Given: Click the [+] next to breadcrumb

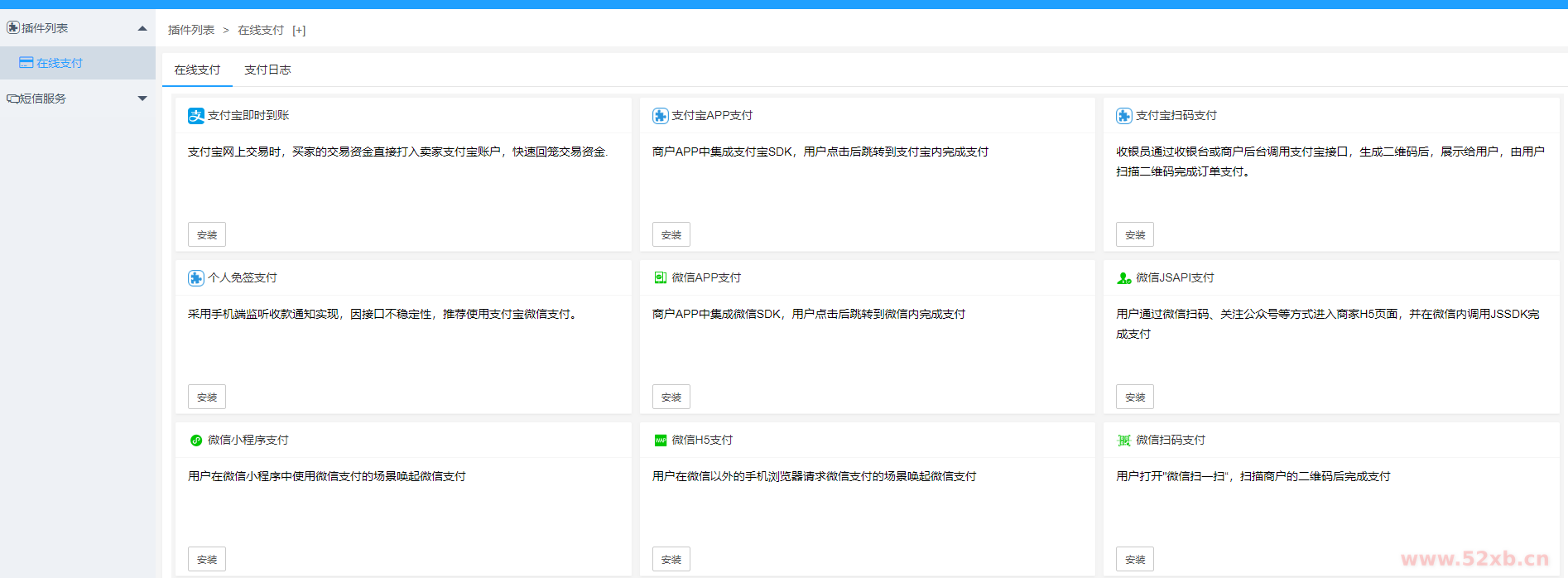Looking at the screenshot, I should [299, 31].
